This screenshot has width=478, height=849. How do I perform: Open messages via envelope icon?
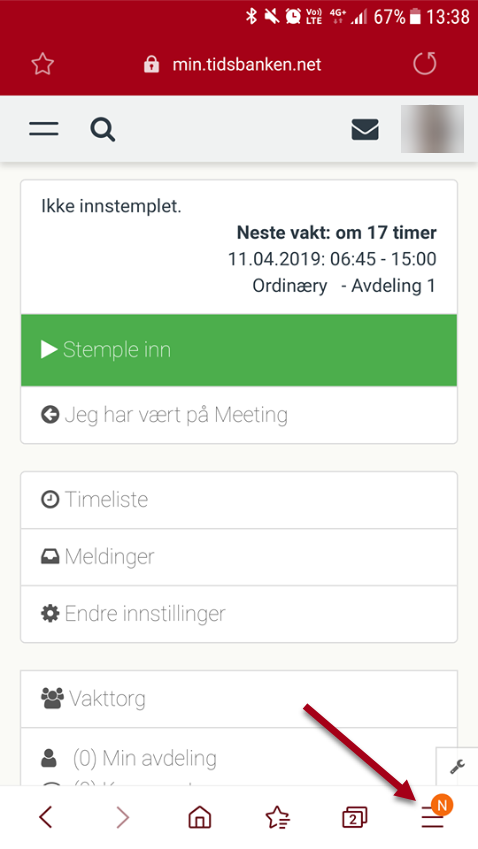coord(365,130)
